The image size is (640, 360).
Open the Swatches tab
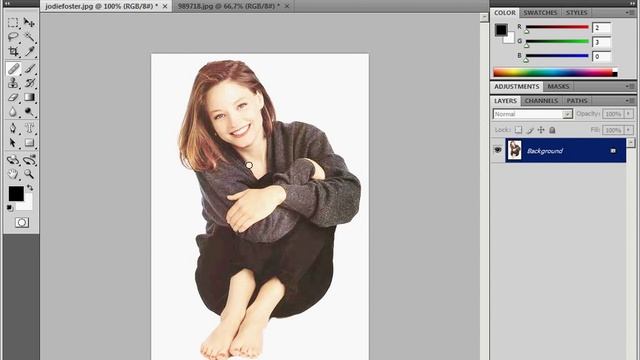540,13
